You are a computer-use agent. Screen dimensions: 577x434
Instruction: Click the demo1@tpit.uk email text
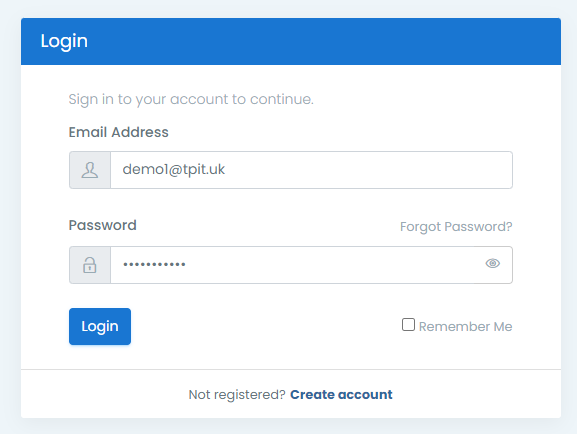pos(174,170)
